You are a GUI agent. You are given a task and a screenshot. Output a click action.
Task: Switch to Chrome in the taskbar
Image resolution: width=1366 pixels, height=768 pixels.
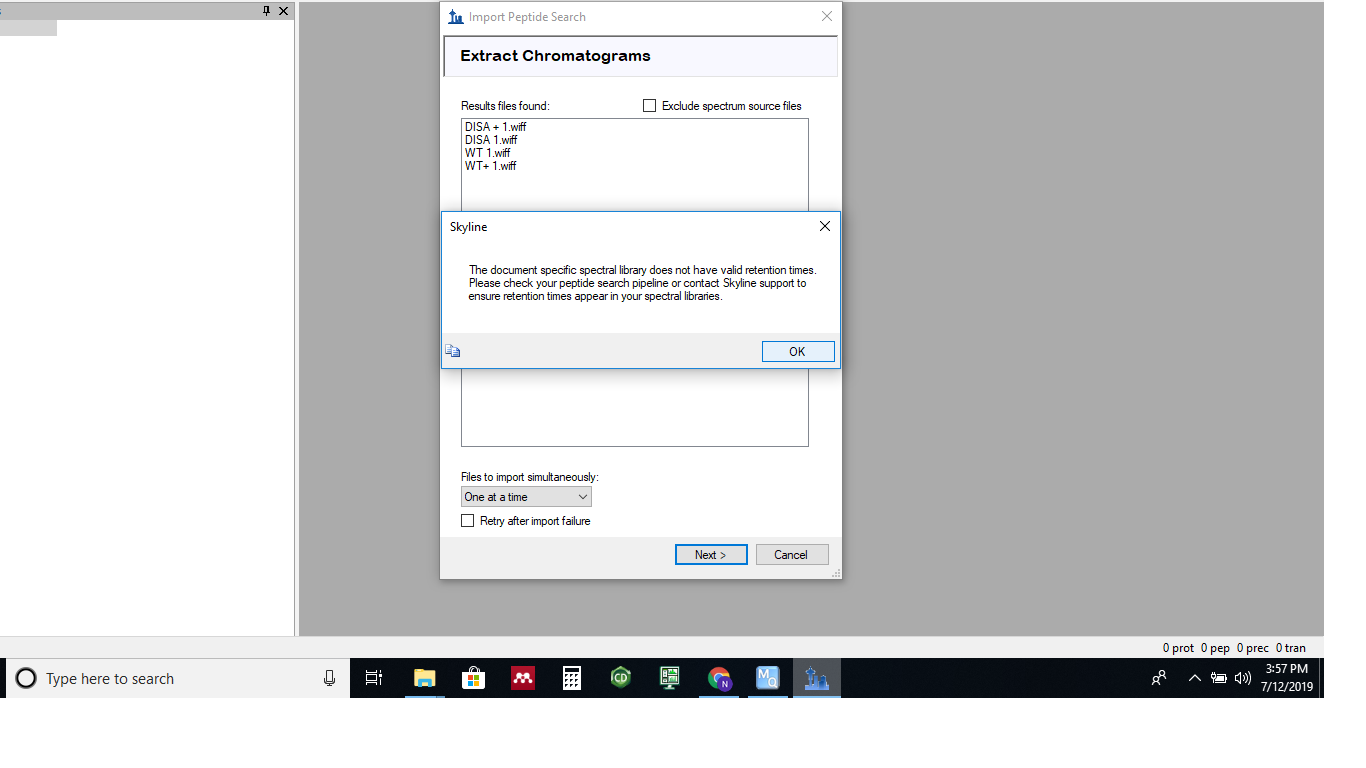click(719, 678)
